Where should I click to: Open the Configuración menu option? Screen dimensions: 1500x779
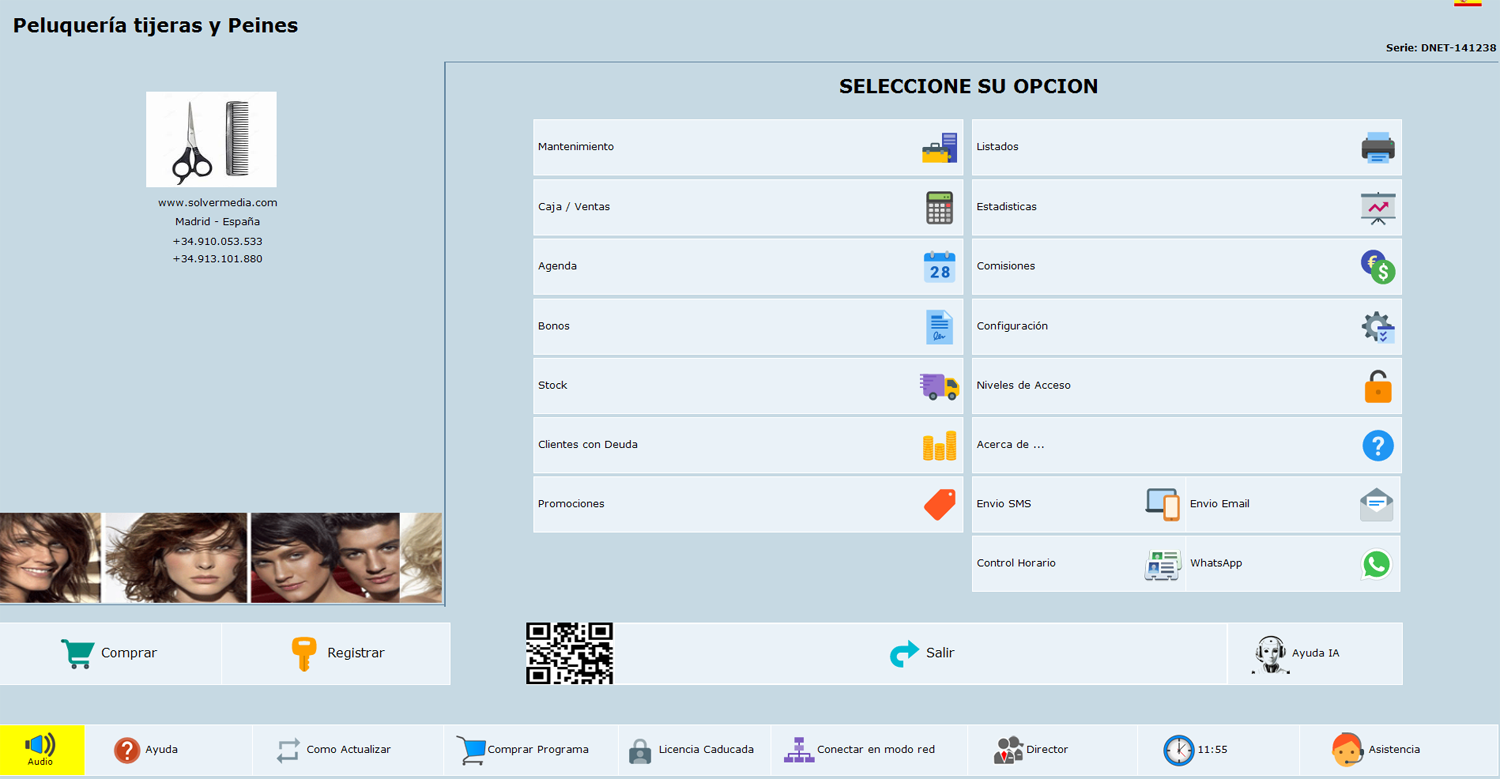click(x=1186, y=326)
